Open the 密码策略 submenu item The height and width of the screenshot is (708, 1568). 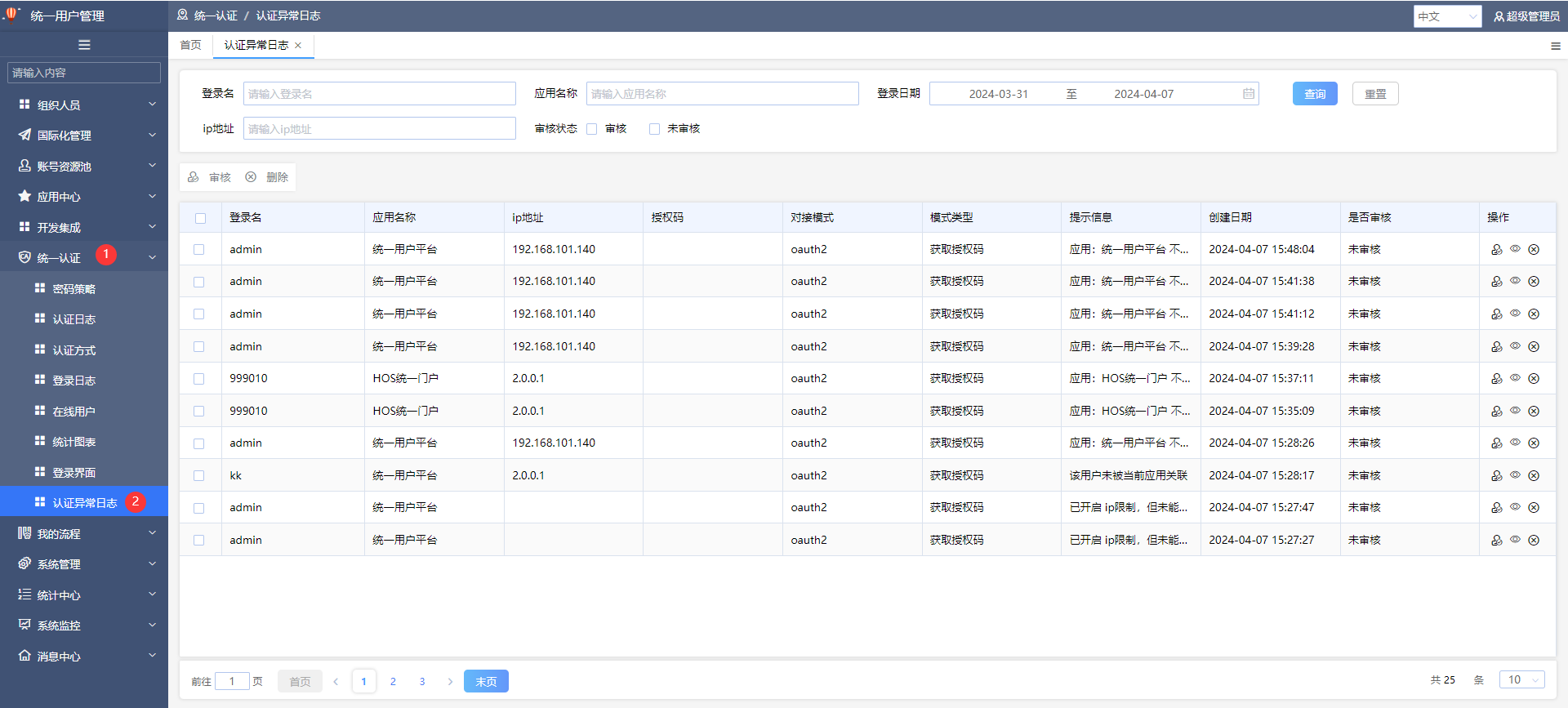tap(84, 288)
